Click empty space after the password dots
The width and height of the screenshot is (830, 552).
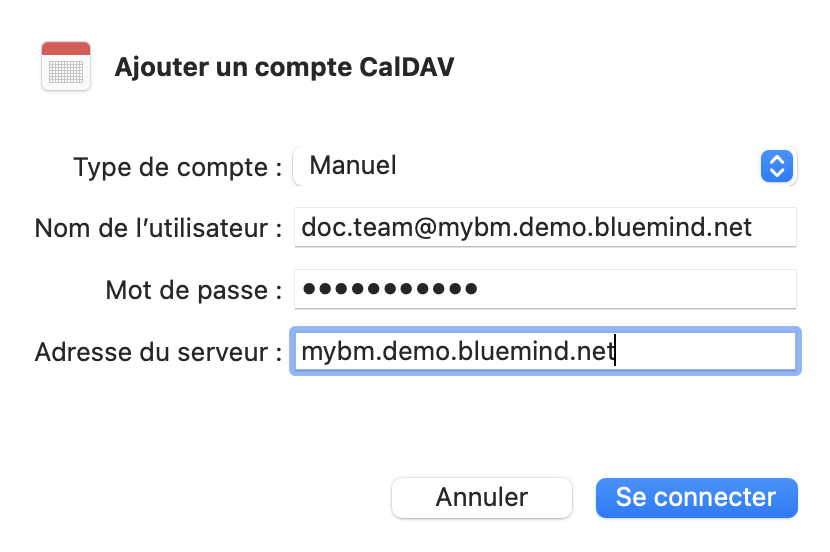[x=640, y=290]
